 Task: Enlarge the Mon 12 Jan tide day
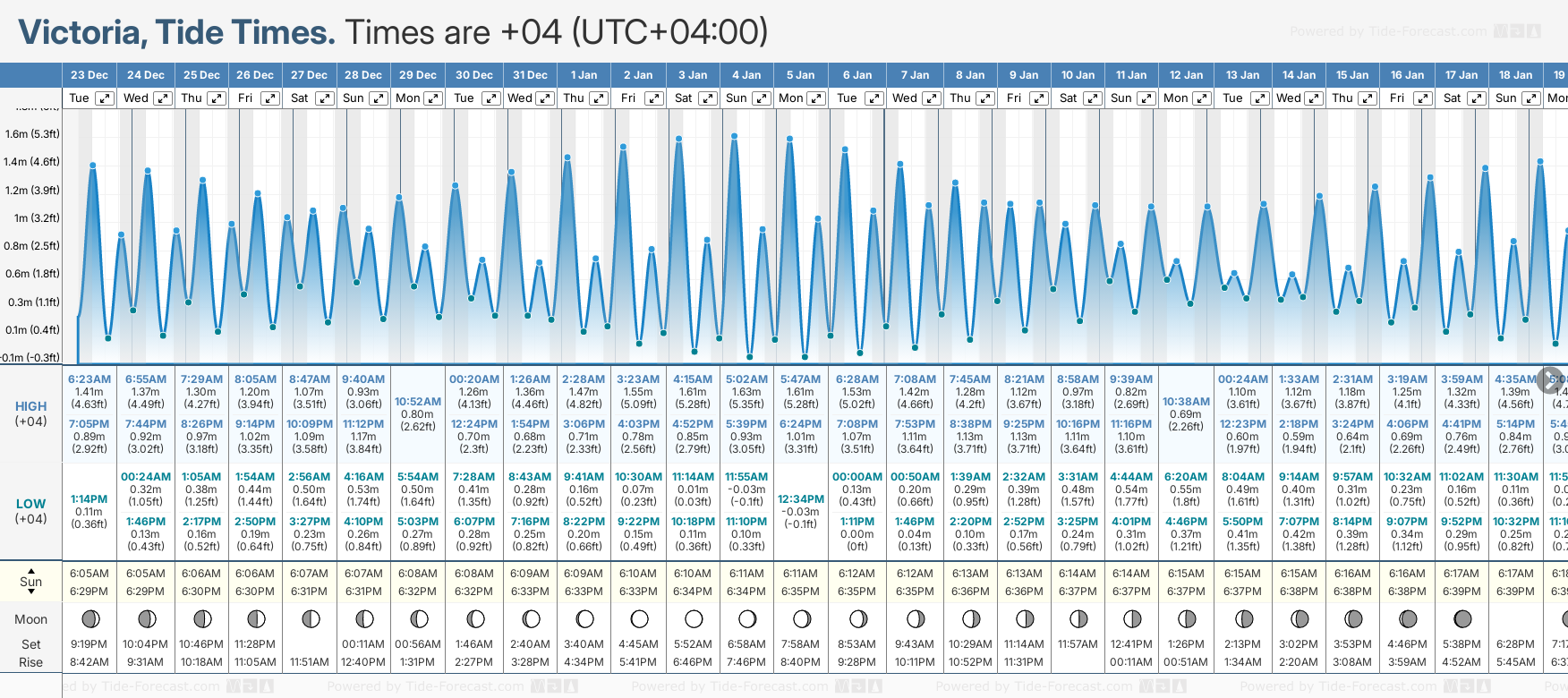tap(1202, 98)
